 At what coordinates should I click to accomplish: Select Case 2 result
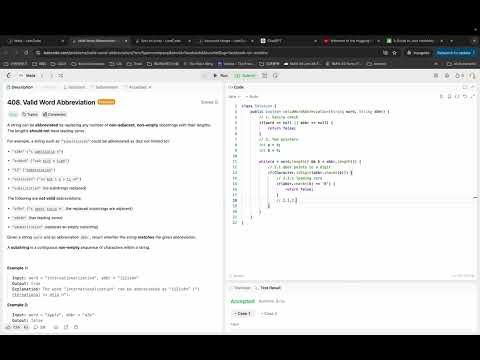coord(269,314)
